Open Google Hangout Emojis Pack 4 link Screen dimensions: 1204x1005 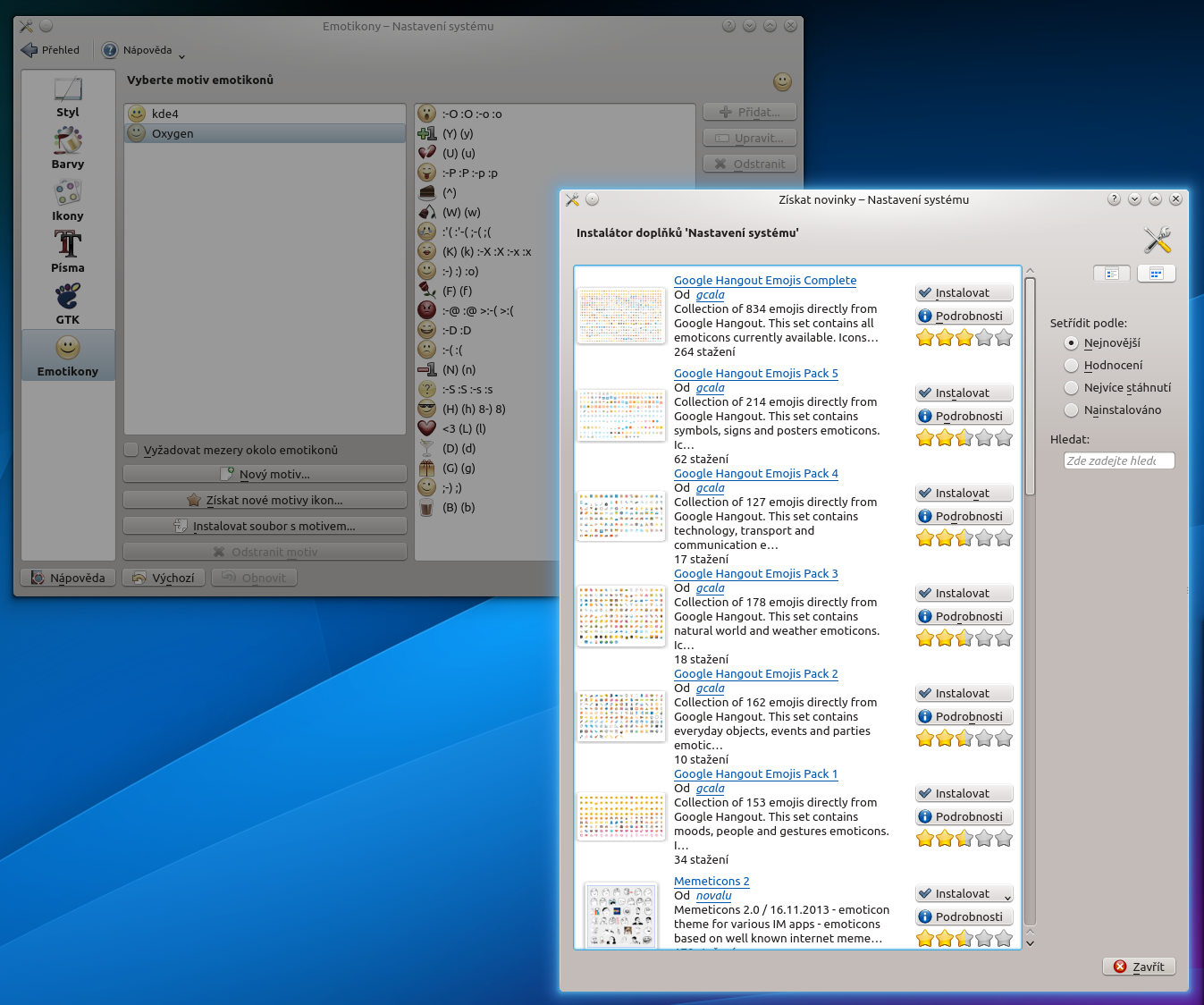[756, 473]
